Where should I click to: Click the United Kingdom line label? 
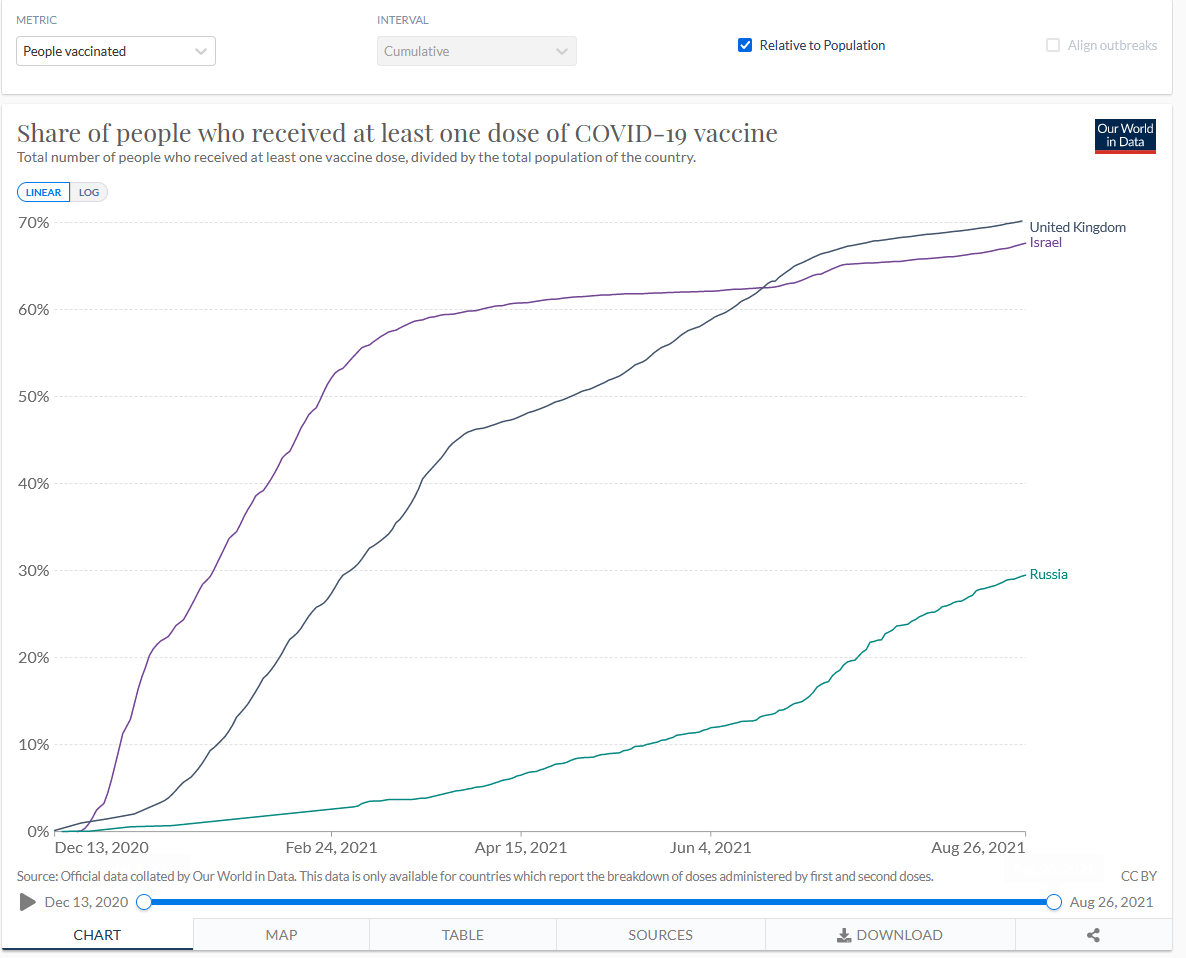(1077, 227)
